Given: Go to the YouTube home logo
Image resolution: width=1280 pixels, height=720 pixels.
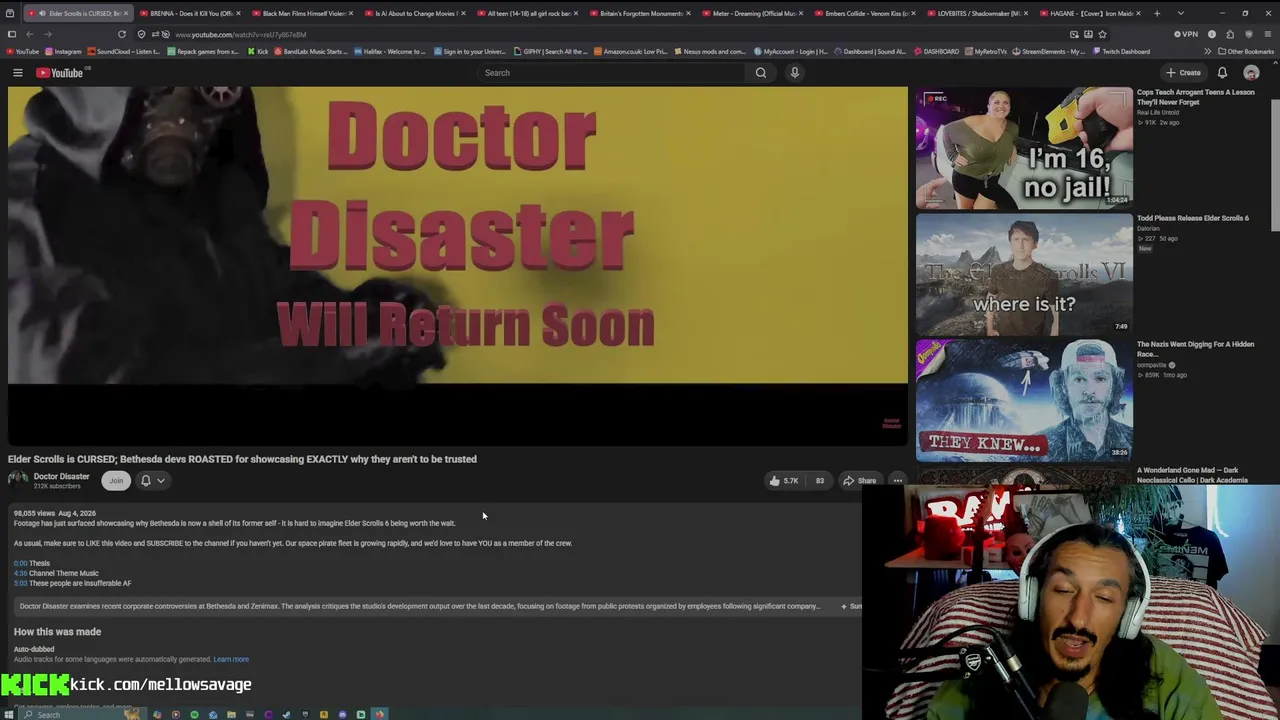Looking at the screenshot, I should pos(60,73).
